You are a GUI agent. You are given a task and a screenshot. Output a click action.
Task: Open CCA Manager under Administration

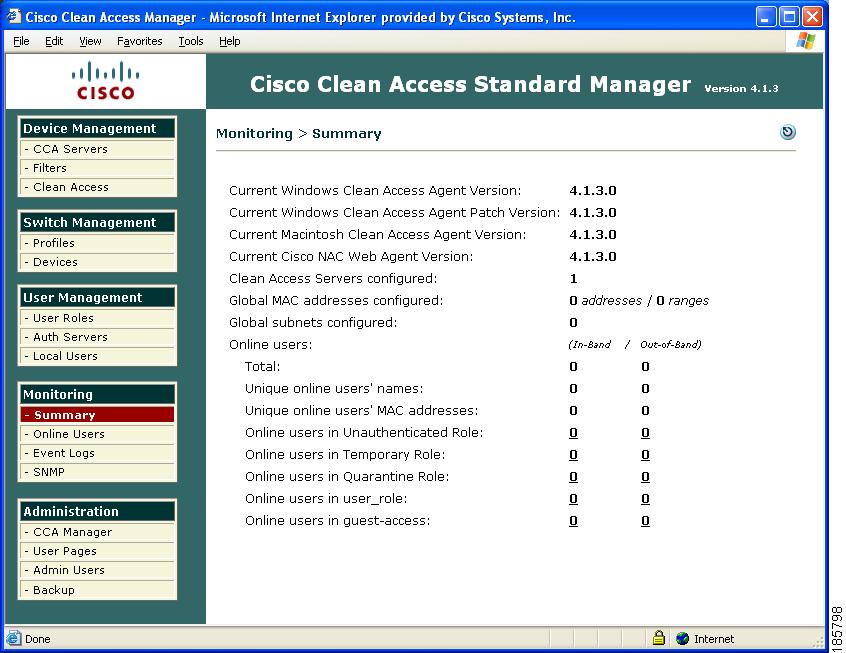[97, 532]
